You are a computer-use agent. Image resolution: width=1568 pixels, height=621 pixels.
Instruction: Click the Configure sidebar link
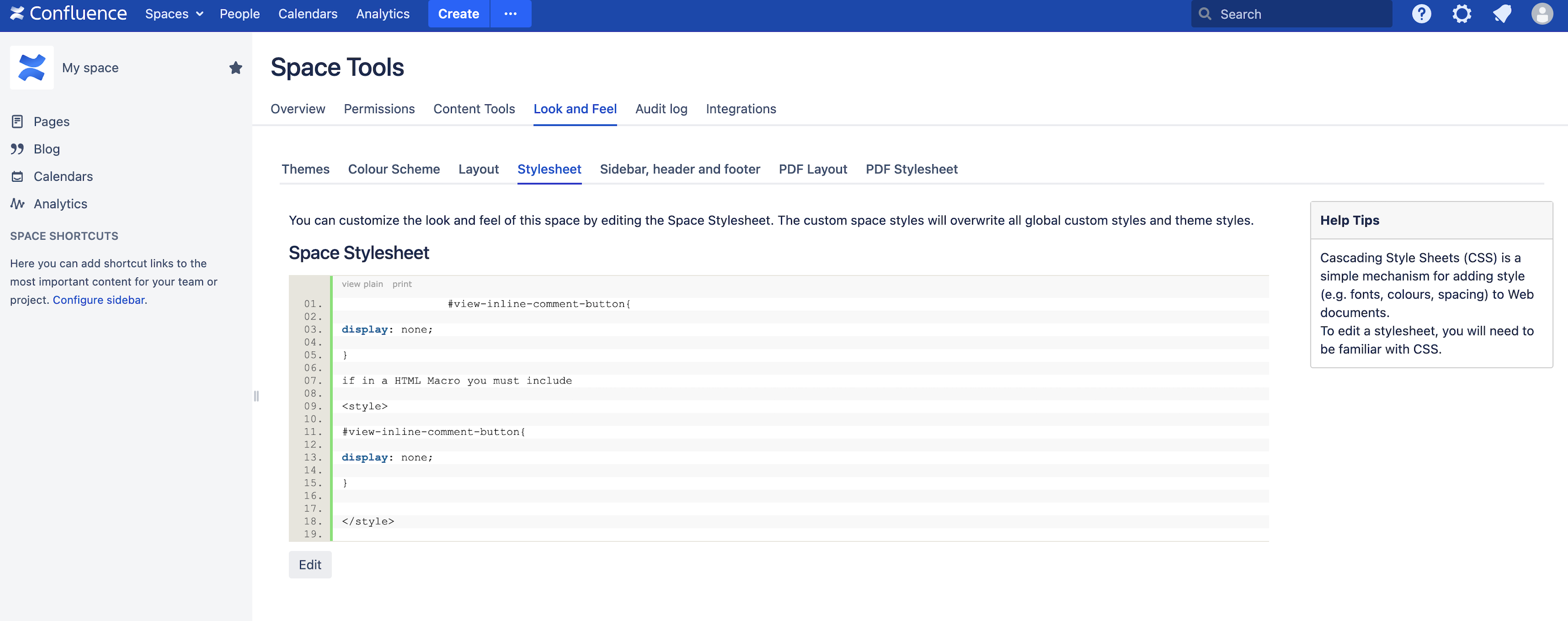99,300
